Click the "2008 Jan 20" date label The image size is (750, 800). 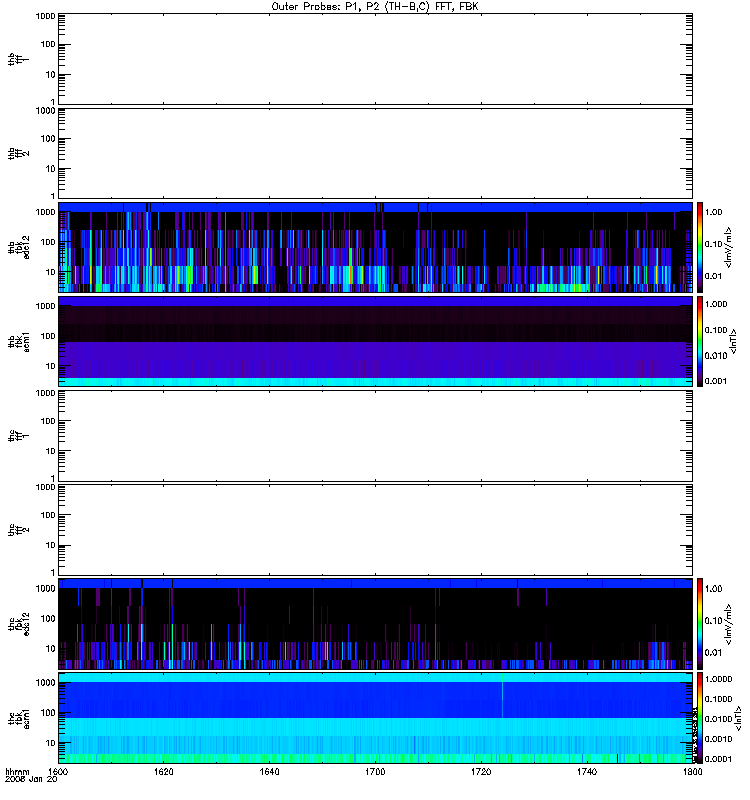(31, 780)
